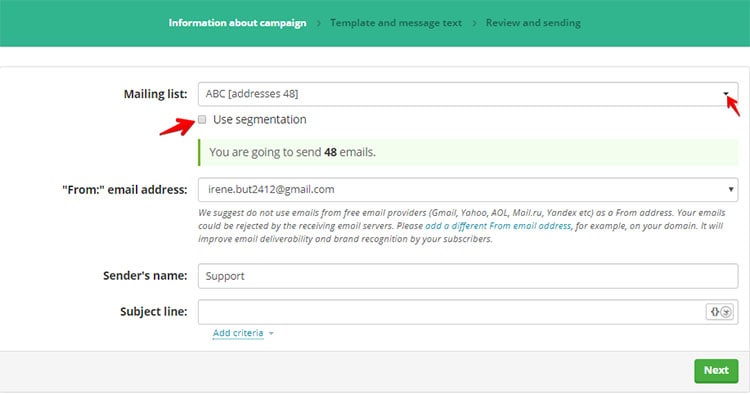Click the "Use segmentation" label text
Screen dimensions: 750x395
[x=260, y=120]
